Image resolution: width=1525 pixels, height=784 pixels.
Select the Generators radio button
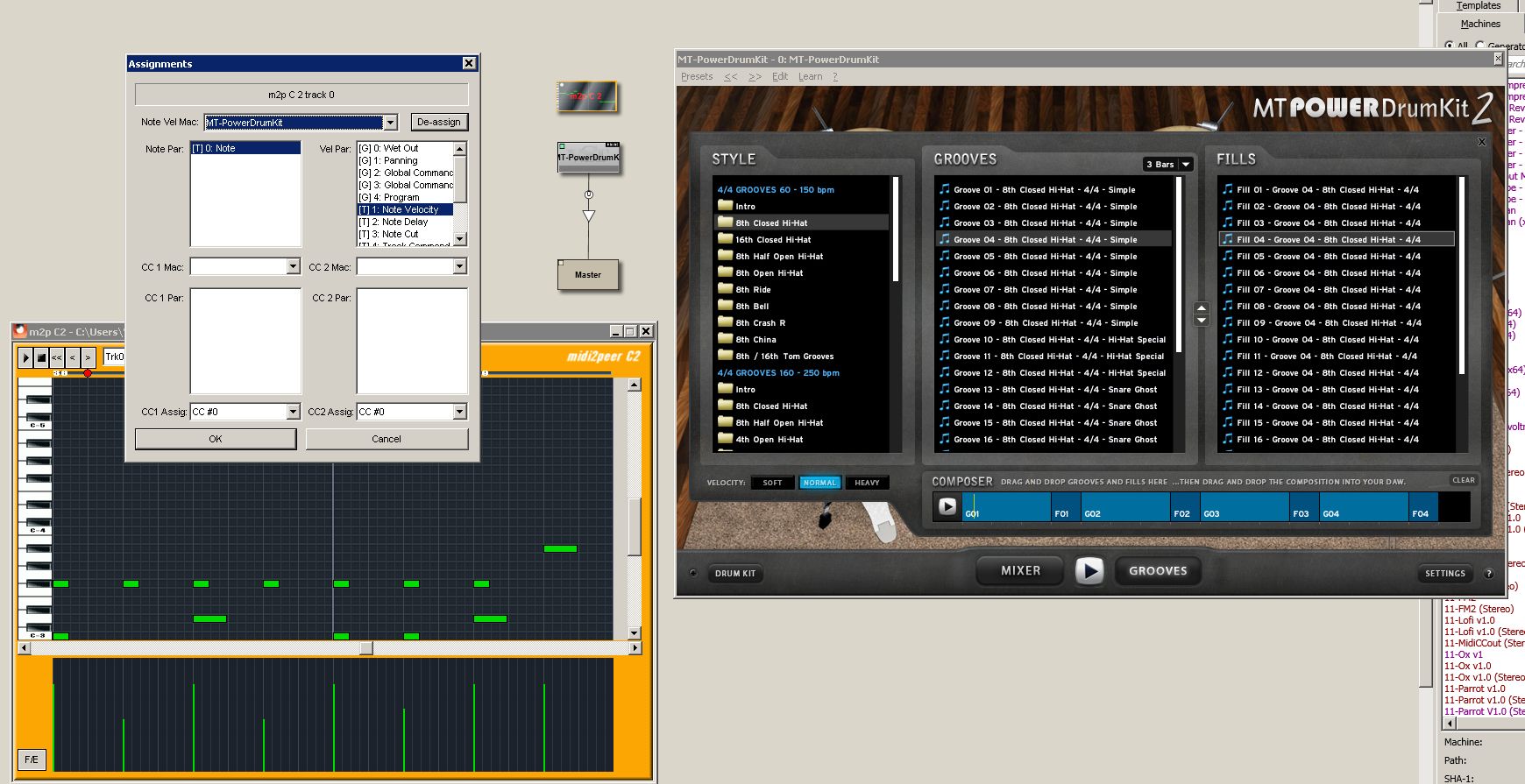click(1479, 45)
